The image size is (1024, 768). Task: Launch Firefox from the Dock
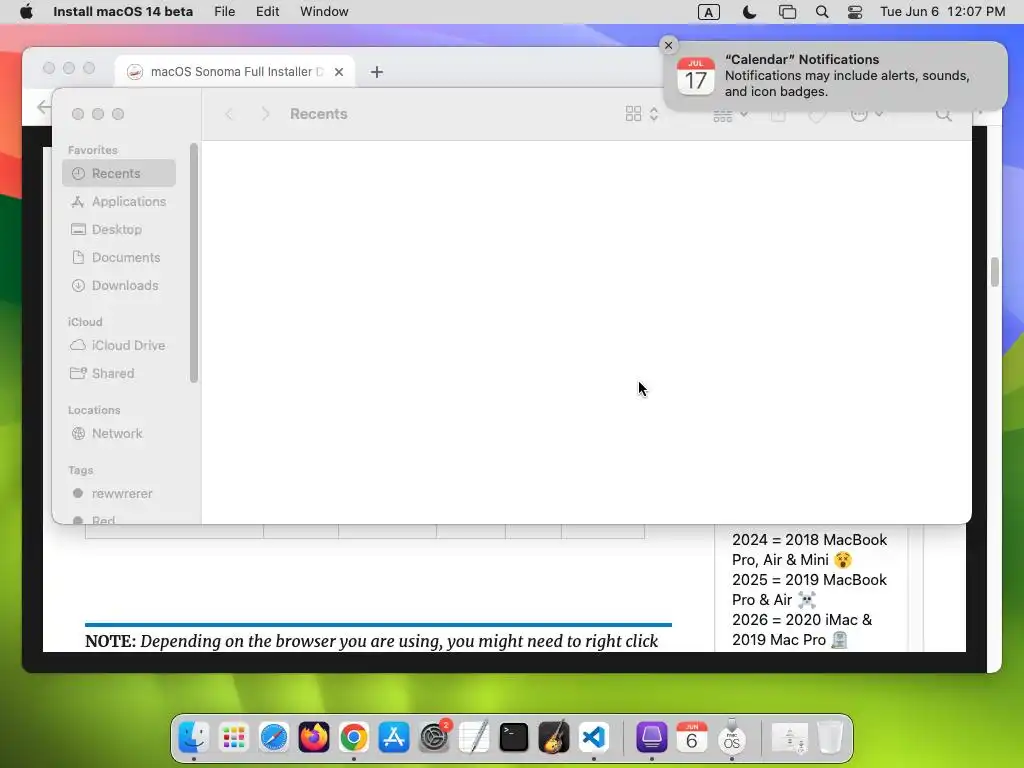coord(313,737)
